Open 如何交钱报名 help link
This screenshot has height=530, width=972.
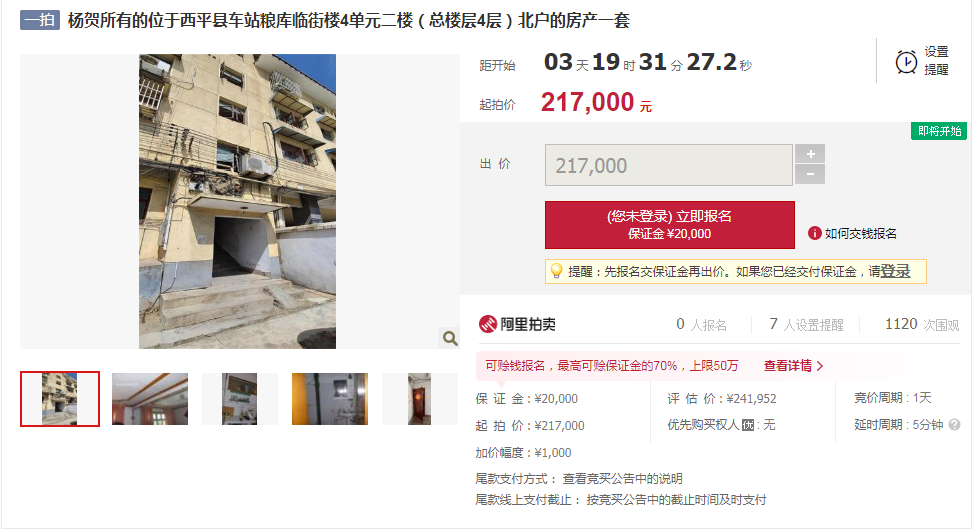tap(860, 233)
